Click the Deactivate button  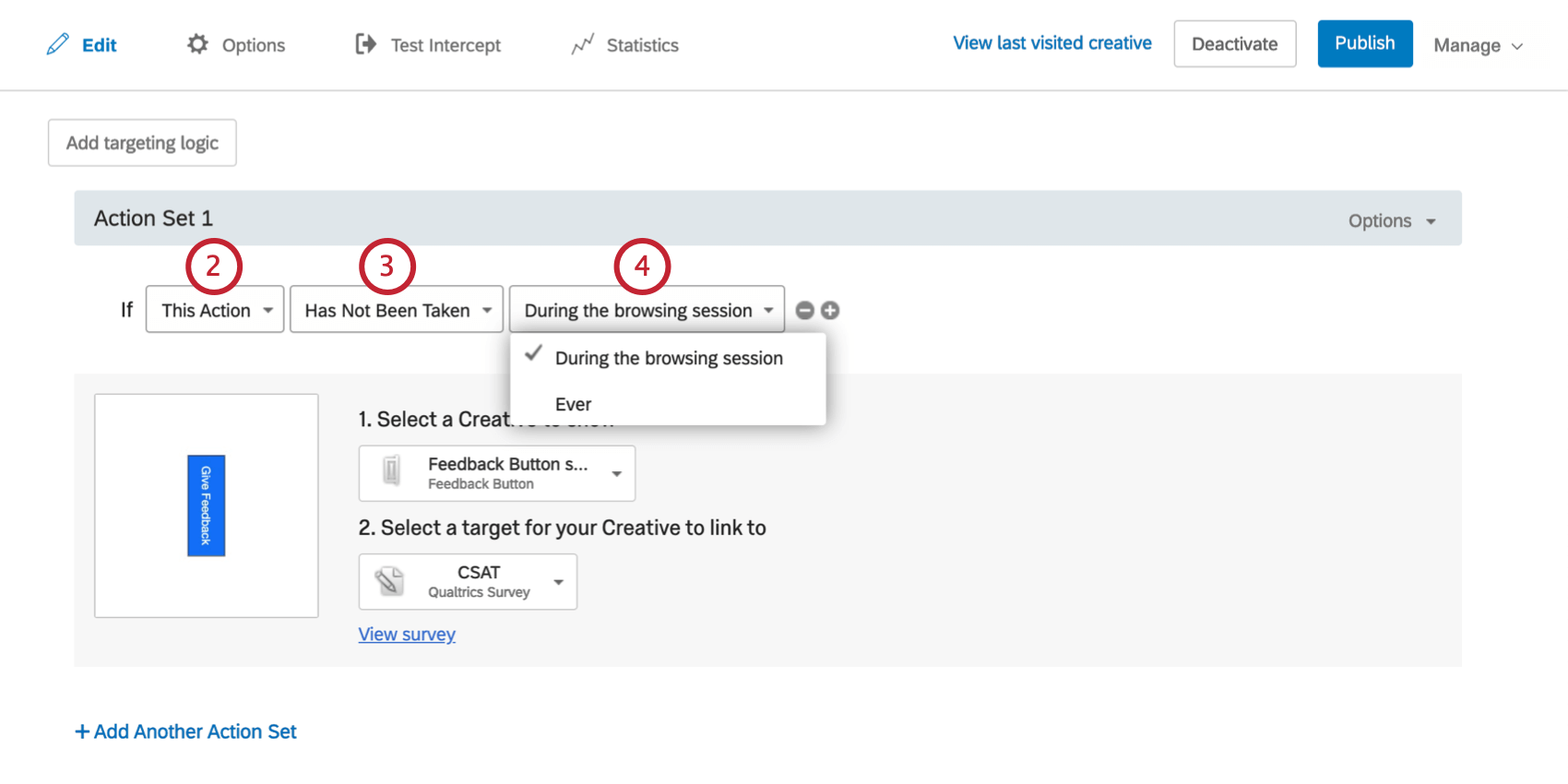click(x=1234, y=44)
